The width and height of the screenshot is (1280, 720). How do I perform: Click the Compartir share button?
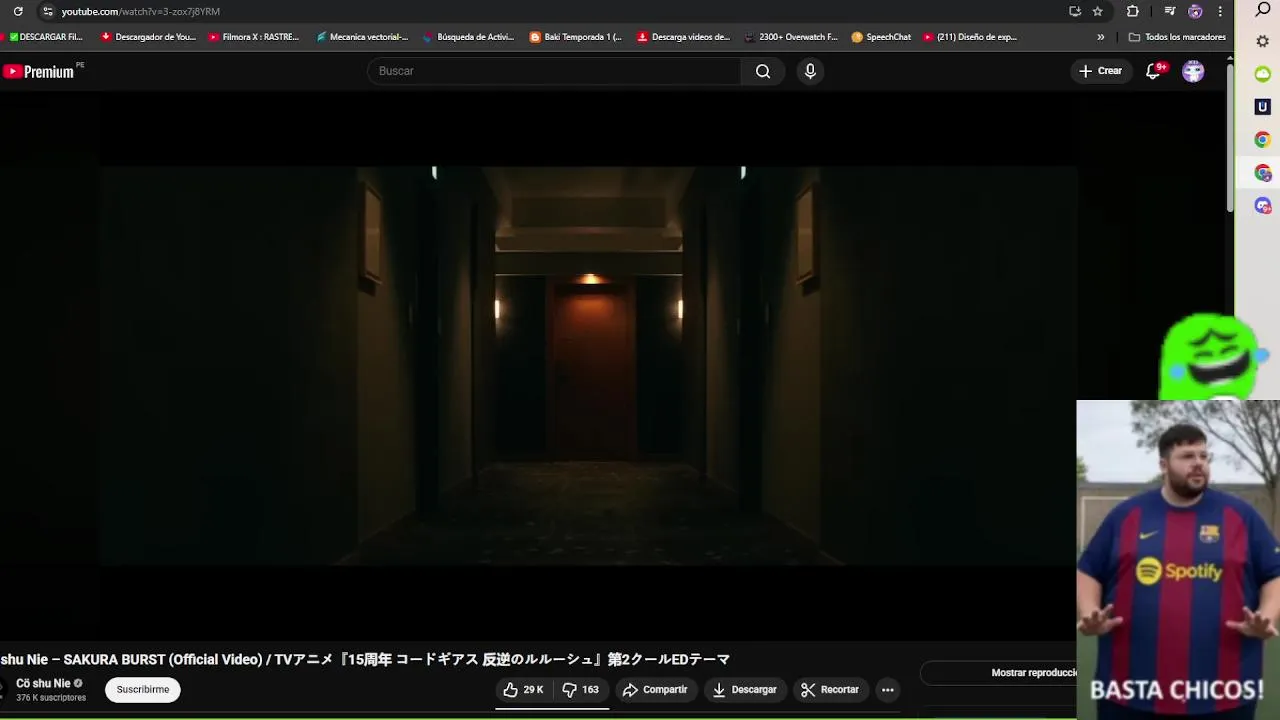pyautogui.click(x=655, y=690)
